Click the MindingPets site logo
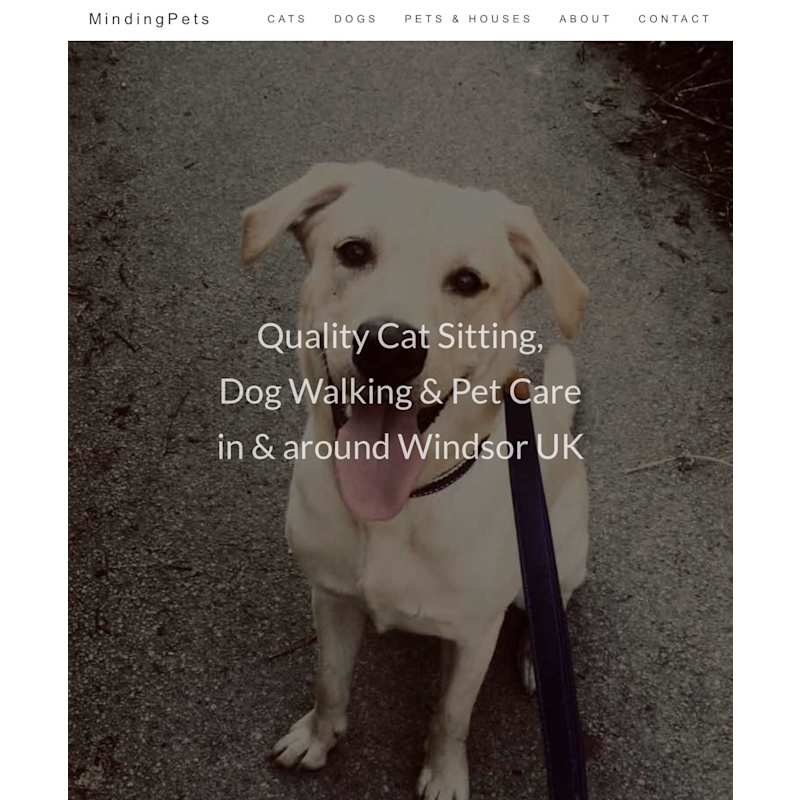Viewport: 800px width, 800px height. (x=149, y=19)
